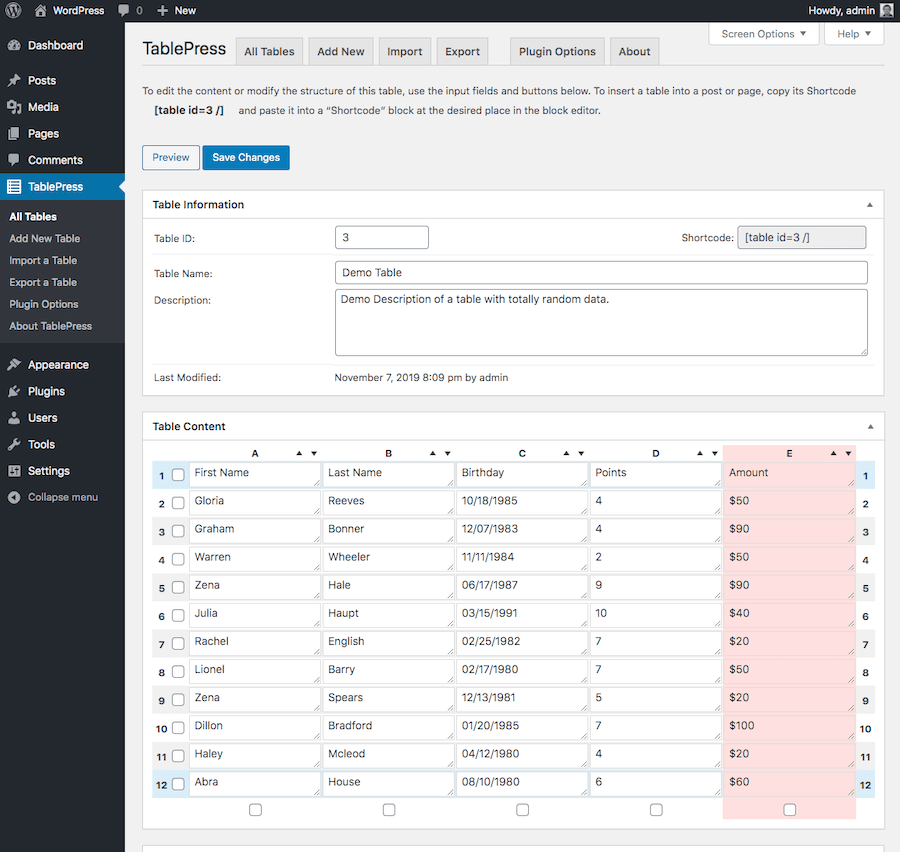Click the TablePress table icon in sidebar
The image size is (900, 852).
[x=14, y=187]
